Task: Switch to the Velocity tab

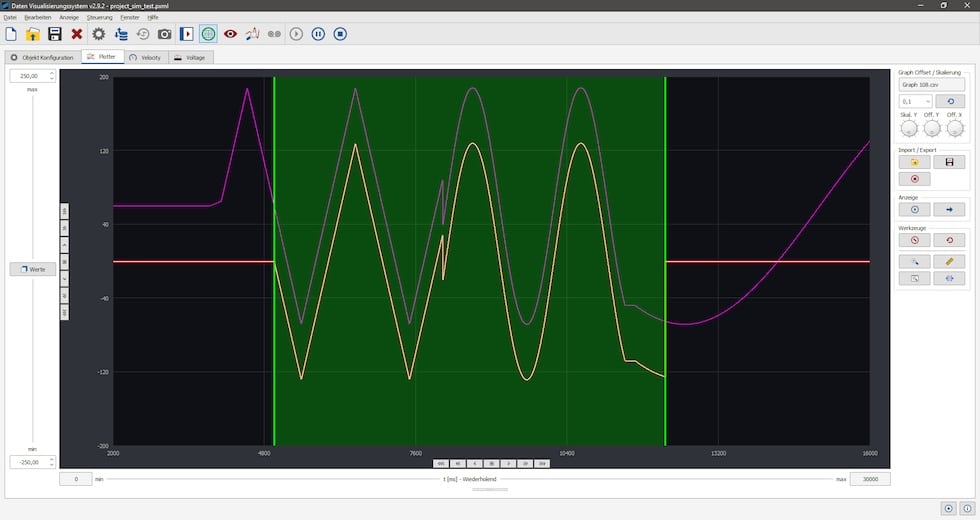Action: tap(146, 57)
